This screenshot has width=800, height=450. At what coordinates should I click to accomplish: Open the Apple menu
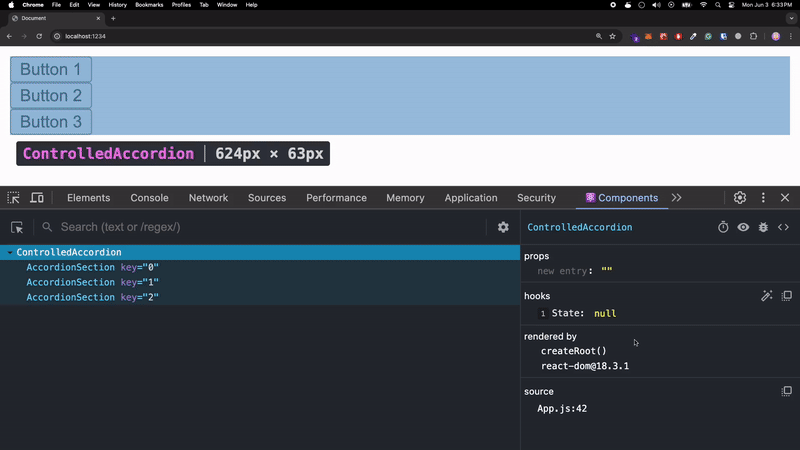[11, 5]
